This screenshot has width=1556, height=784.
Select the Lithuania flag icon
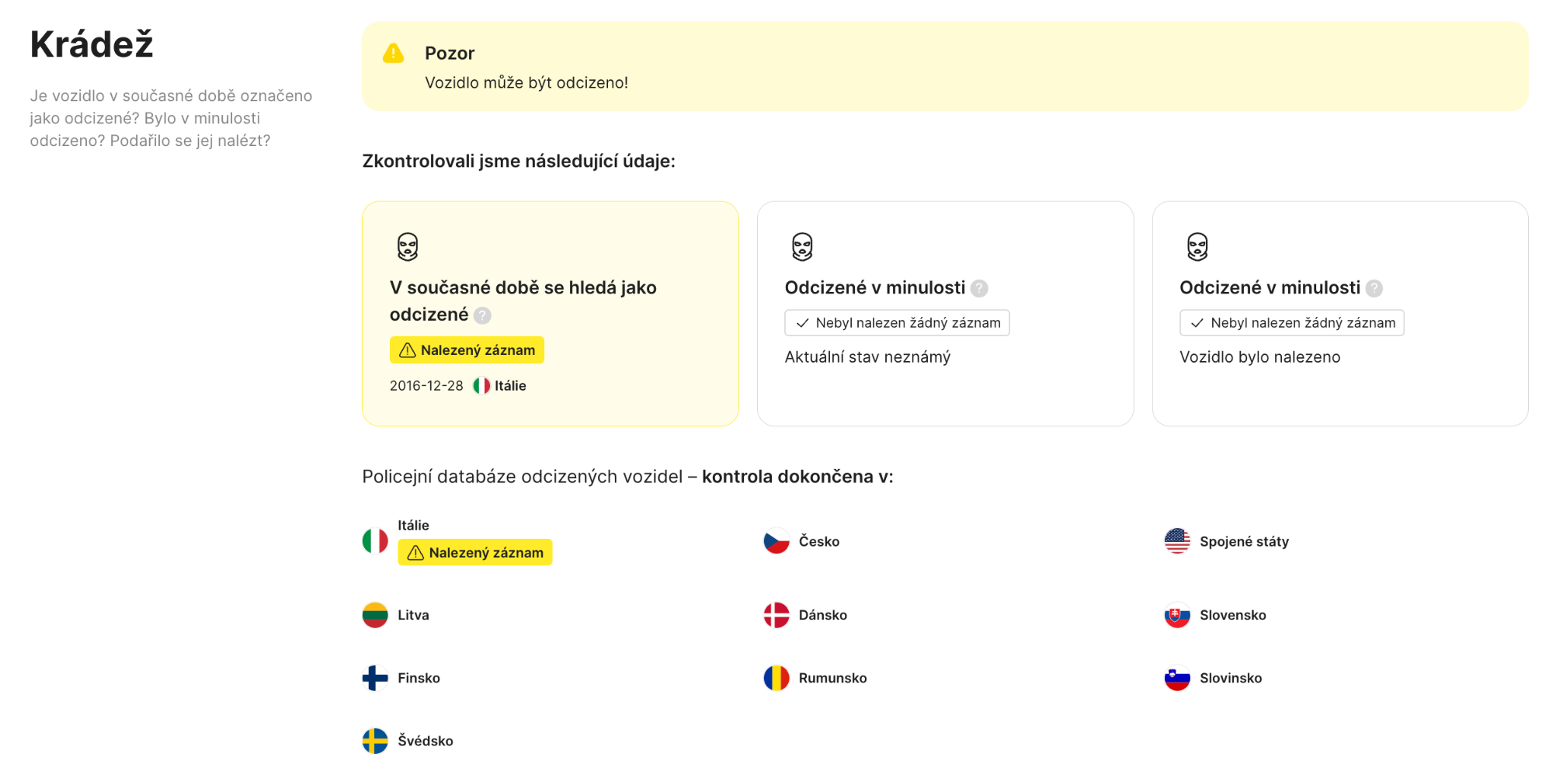pyautogui.click(x=376, y=615)
